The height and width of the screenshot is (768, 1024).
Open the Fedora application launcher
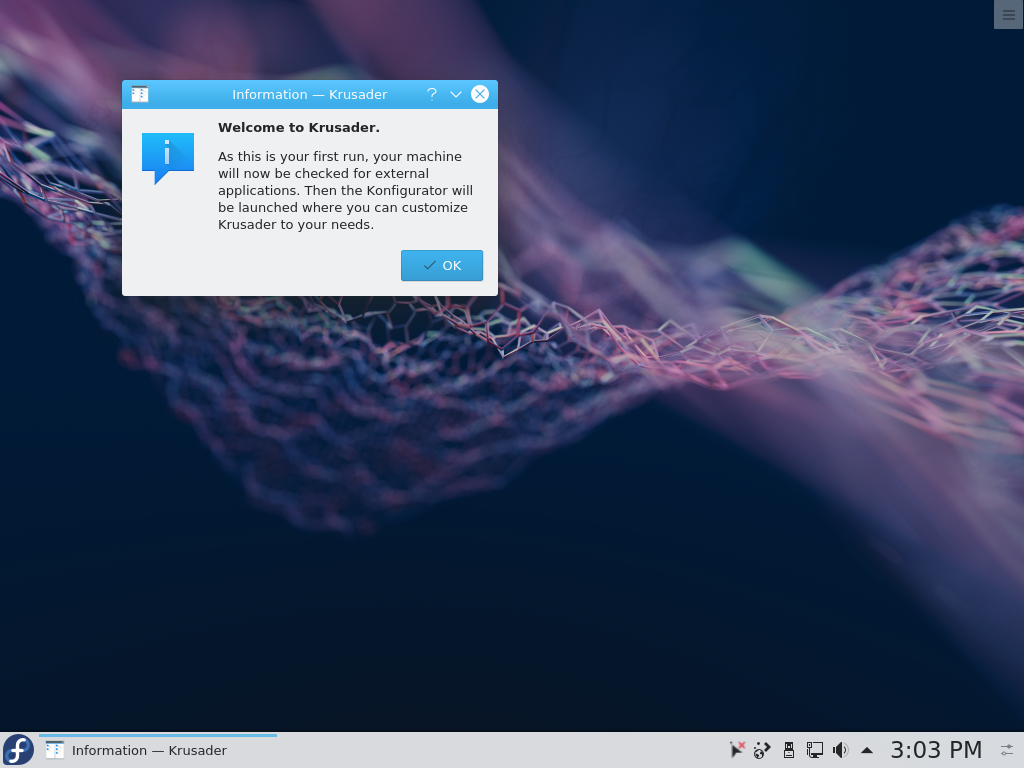(18, 750)
